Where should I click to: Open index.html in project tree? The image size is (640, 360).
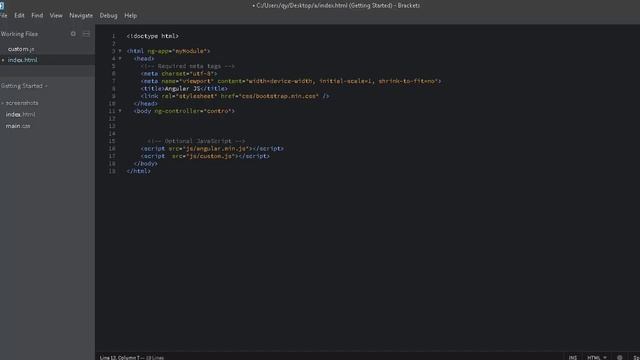20,115
